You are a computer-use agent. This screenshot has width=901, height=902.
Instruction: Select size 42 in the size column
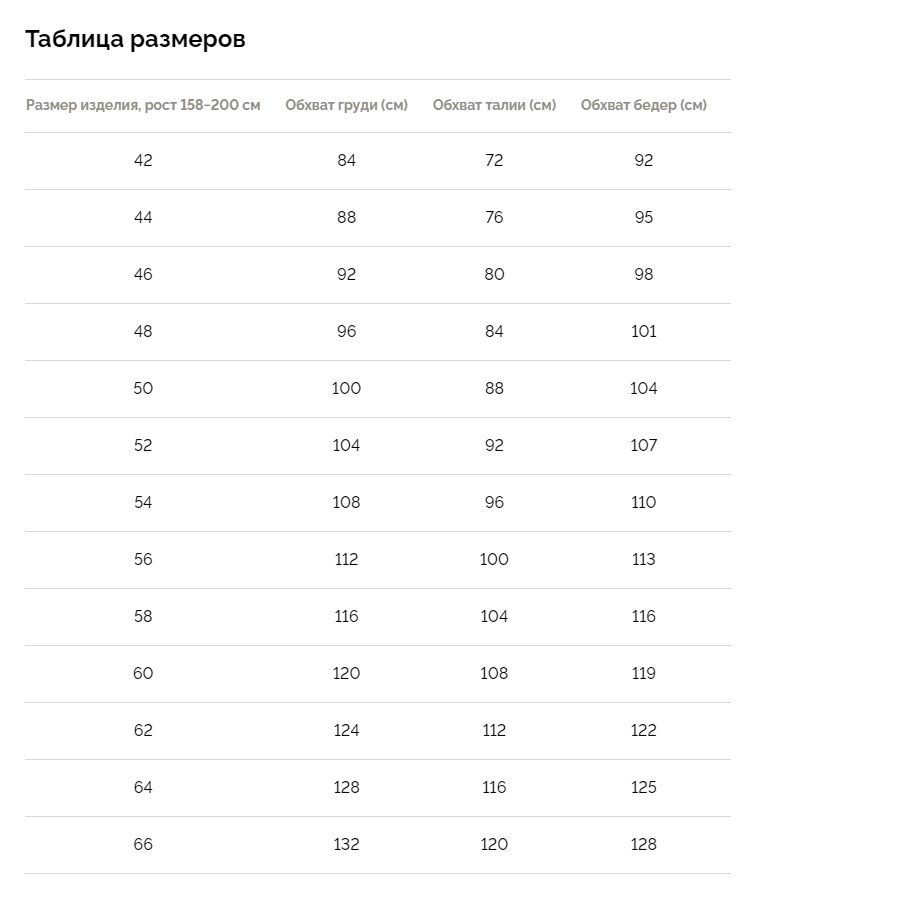pos(143,160)
